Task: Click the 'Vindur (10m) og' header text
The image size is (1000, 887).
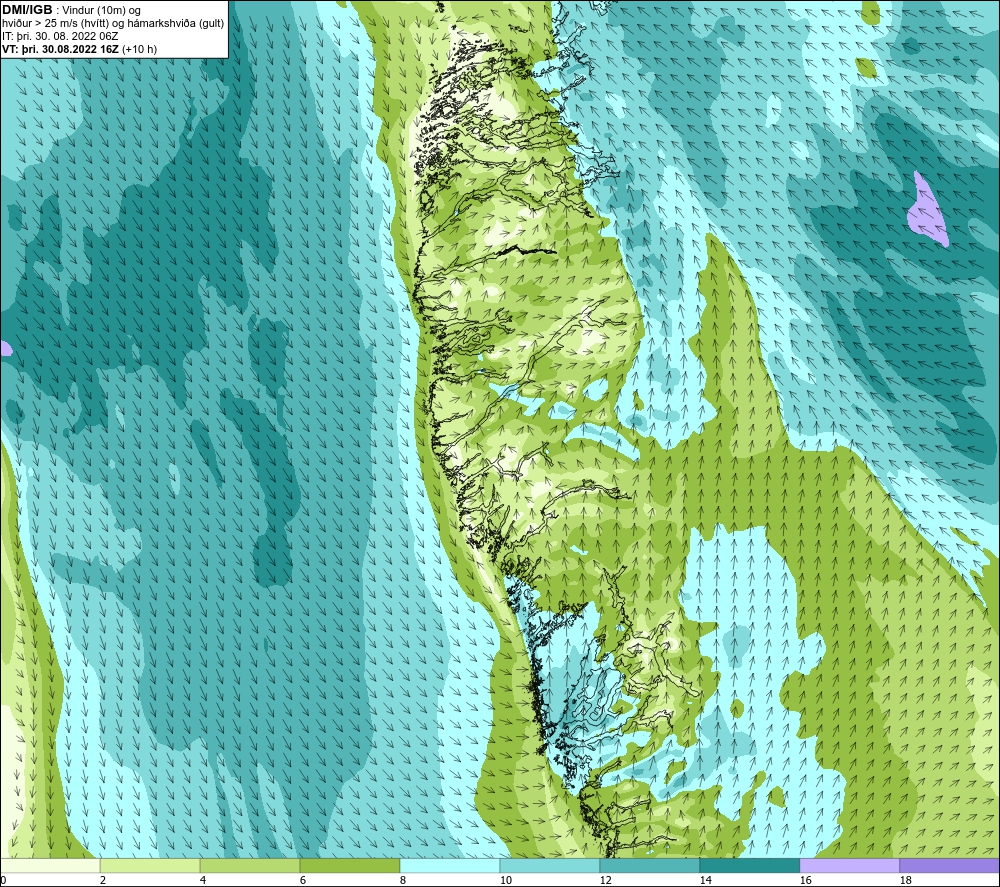Action: (102, 10)
